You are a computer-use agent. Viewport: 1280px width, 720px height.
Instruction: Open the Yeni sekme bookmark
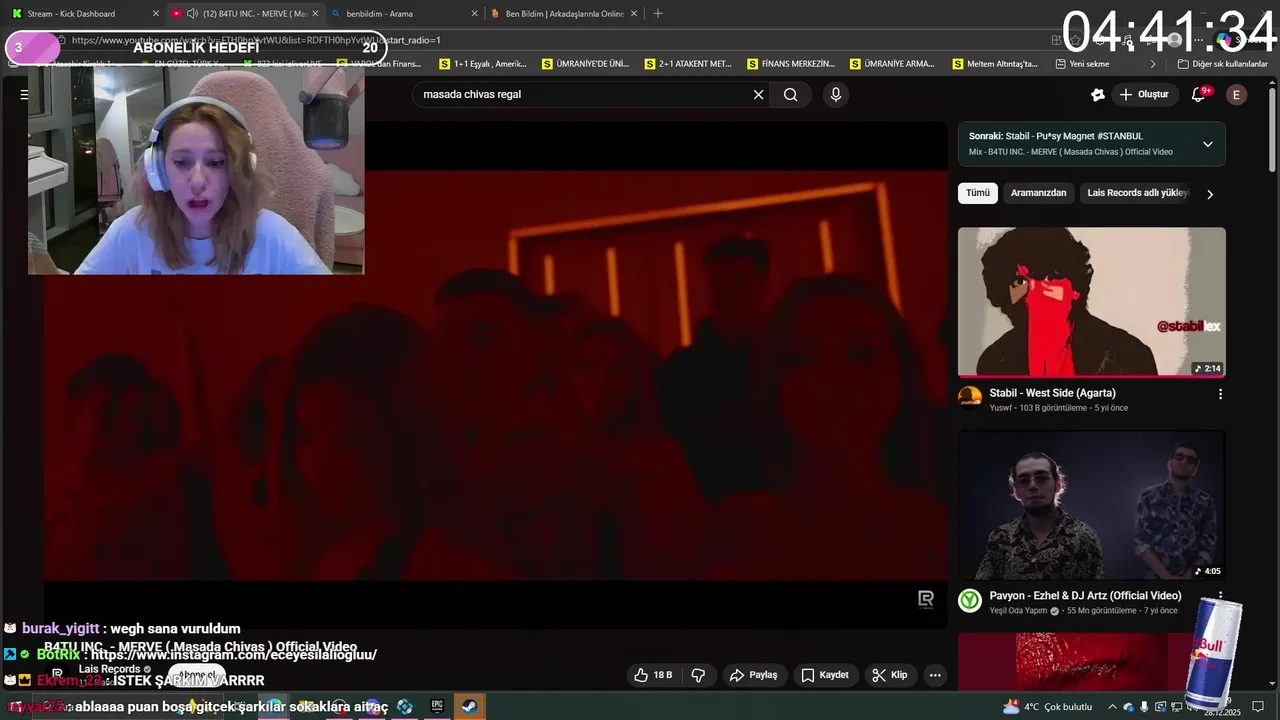click(1083, 64)
